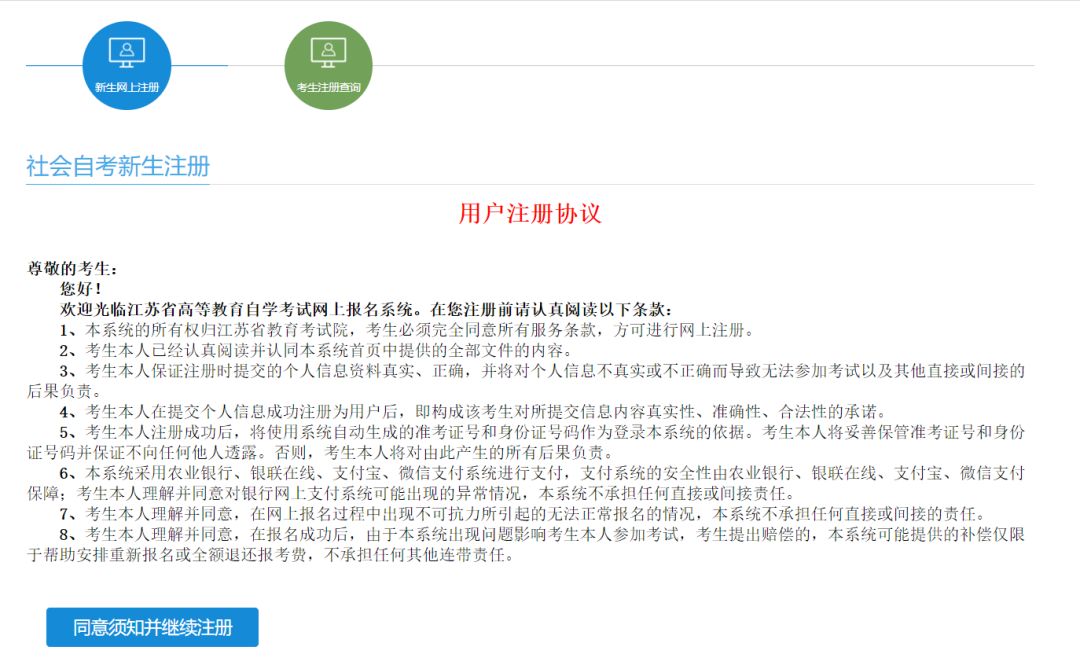Screen dimensions: 1080x665
Task: Click clause 8 about 全额退还报考费 compensation
Action: [540, 535]
